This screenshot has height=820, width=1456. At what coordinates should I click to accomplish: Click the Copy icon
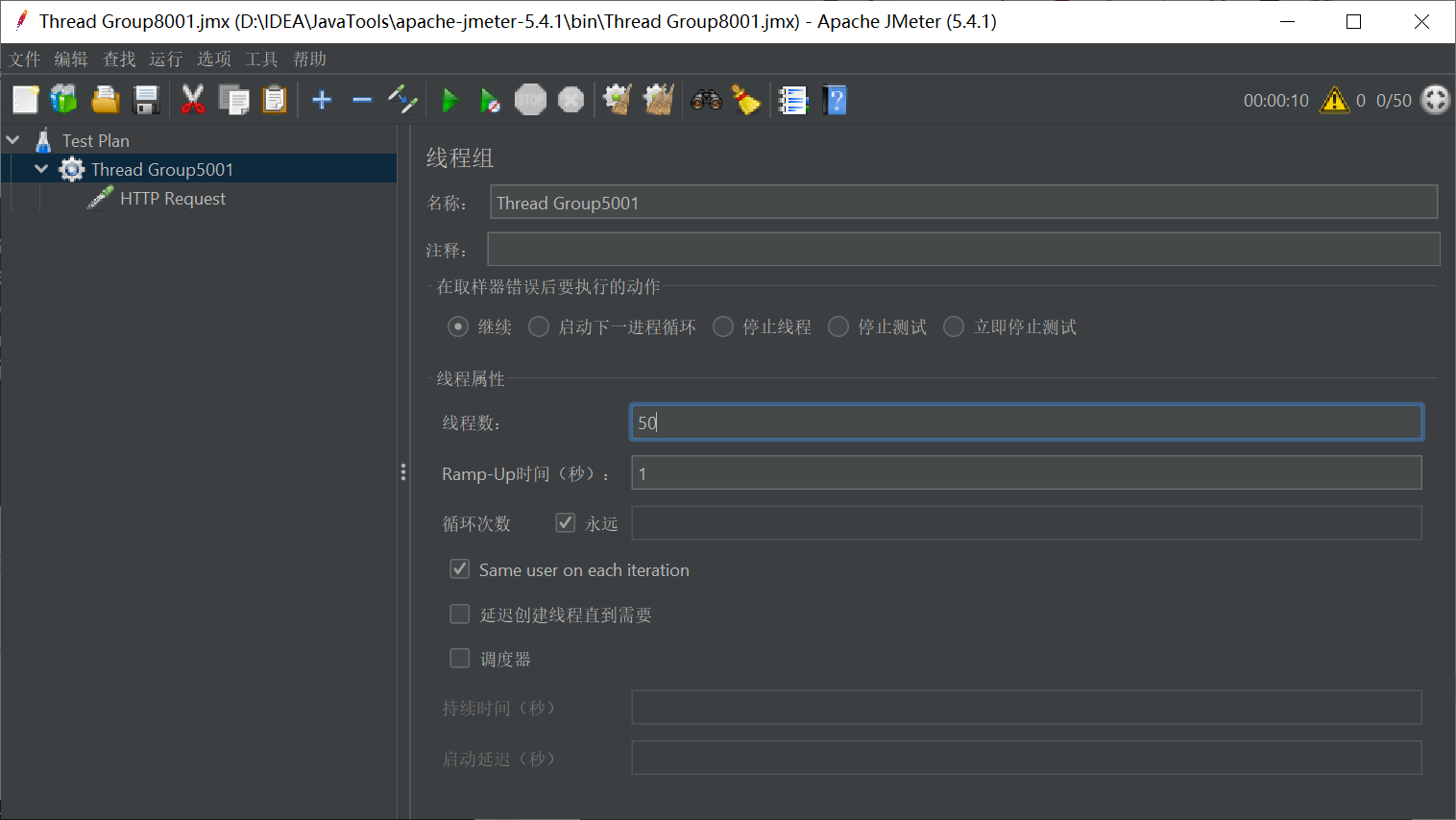[233, 100]
